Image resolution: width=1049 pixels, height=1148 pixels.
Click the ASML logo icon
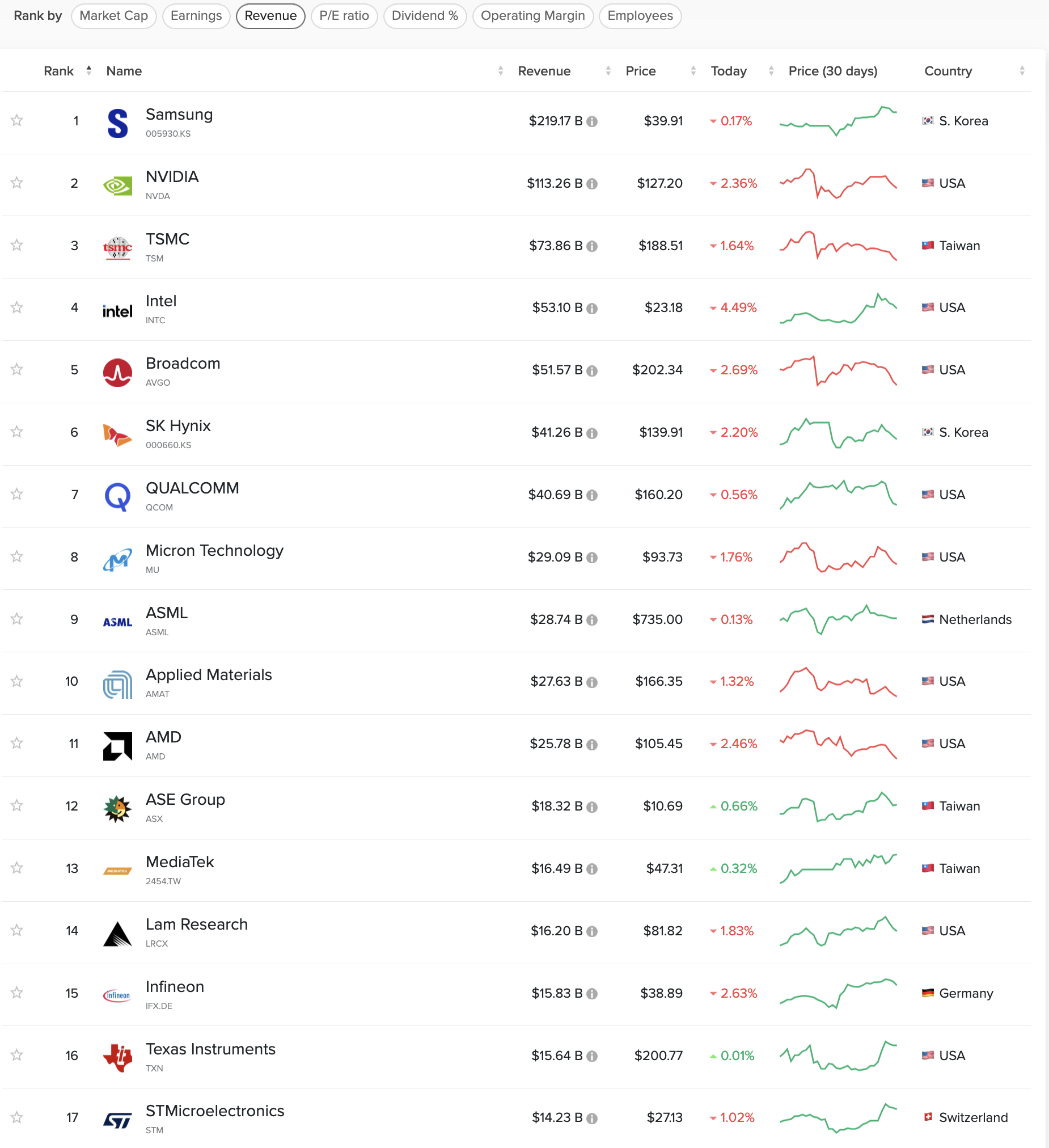point(117,622)
